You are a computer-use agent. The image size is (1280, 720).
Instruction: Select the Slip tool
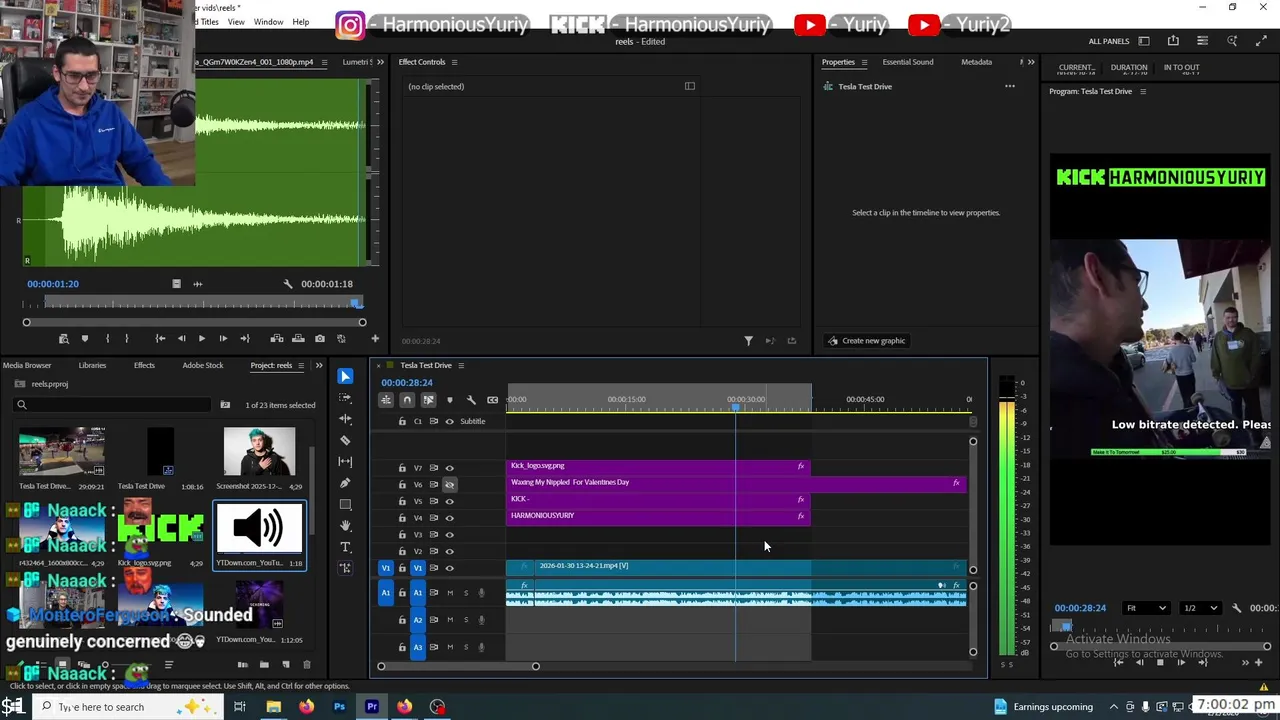click(345, 461)
